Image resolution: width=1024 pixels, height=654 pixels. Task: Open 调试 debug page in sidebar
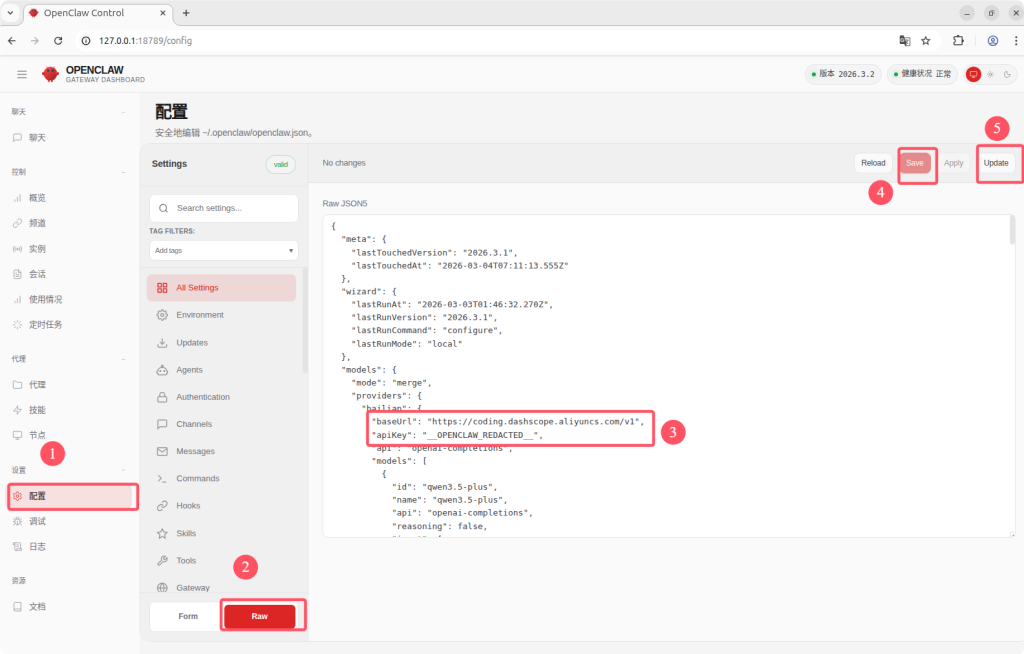coord(37,521)
